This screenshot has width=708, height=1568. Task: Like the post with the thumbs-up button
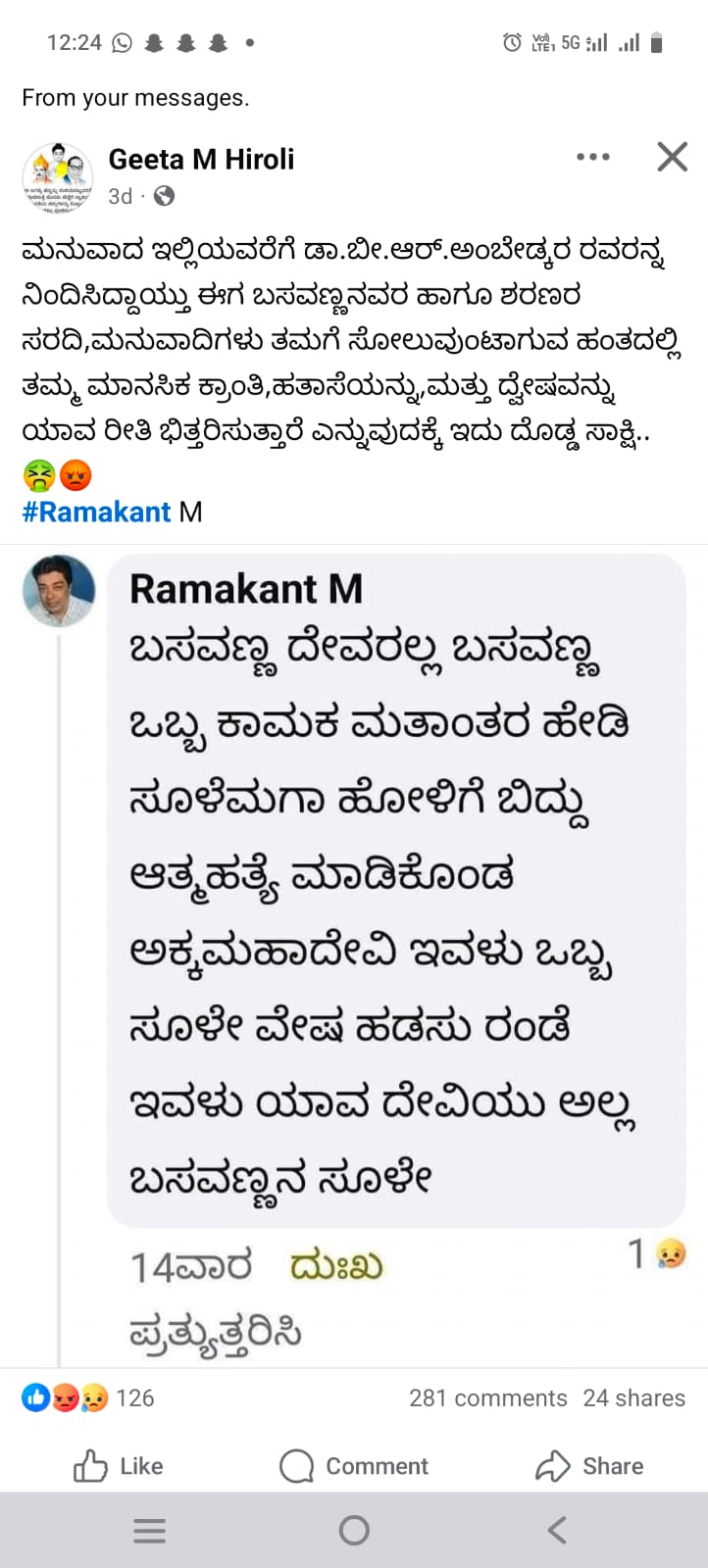tap(119, 1466)
